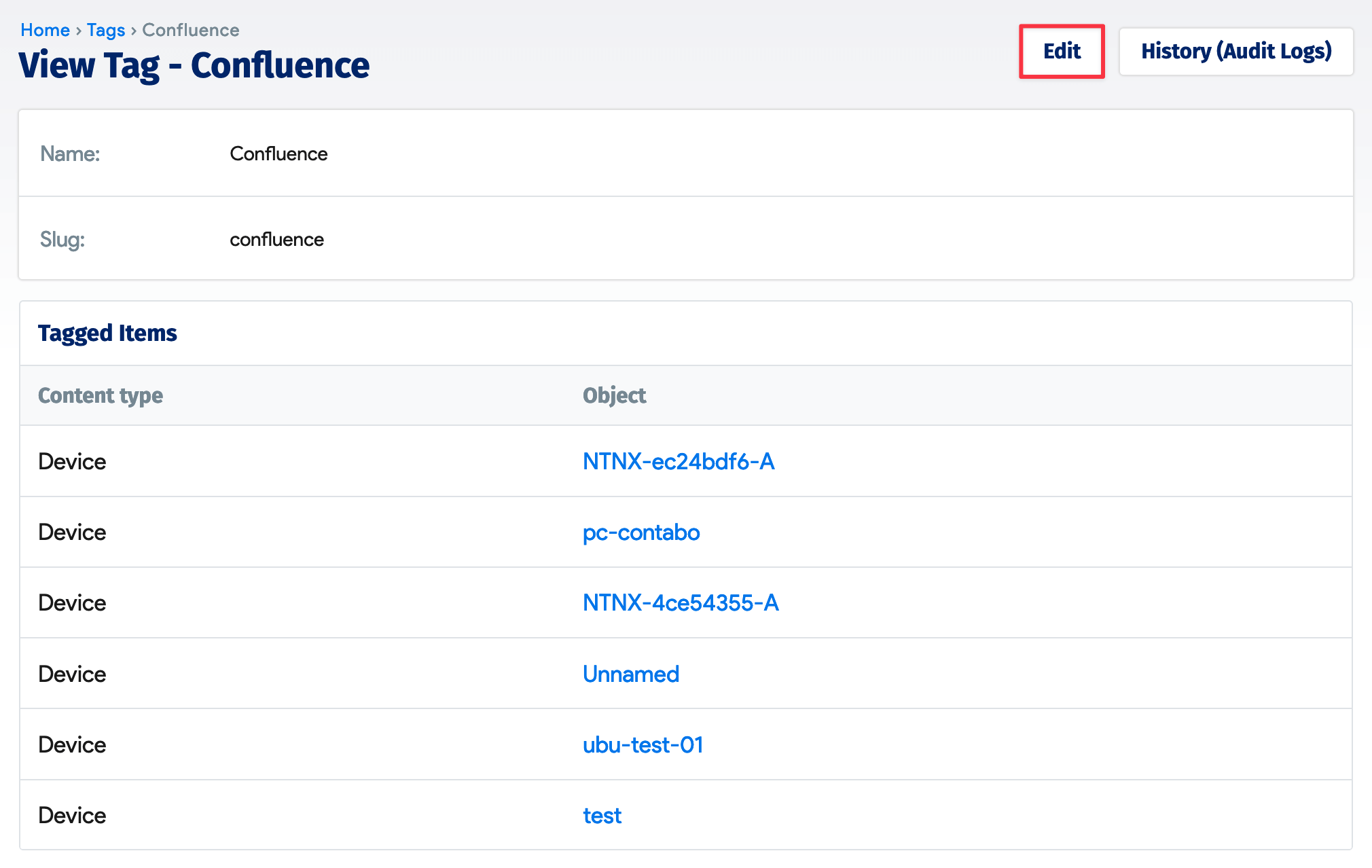Click the Content type column header

(x=101, y=395)
